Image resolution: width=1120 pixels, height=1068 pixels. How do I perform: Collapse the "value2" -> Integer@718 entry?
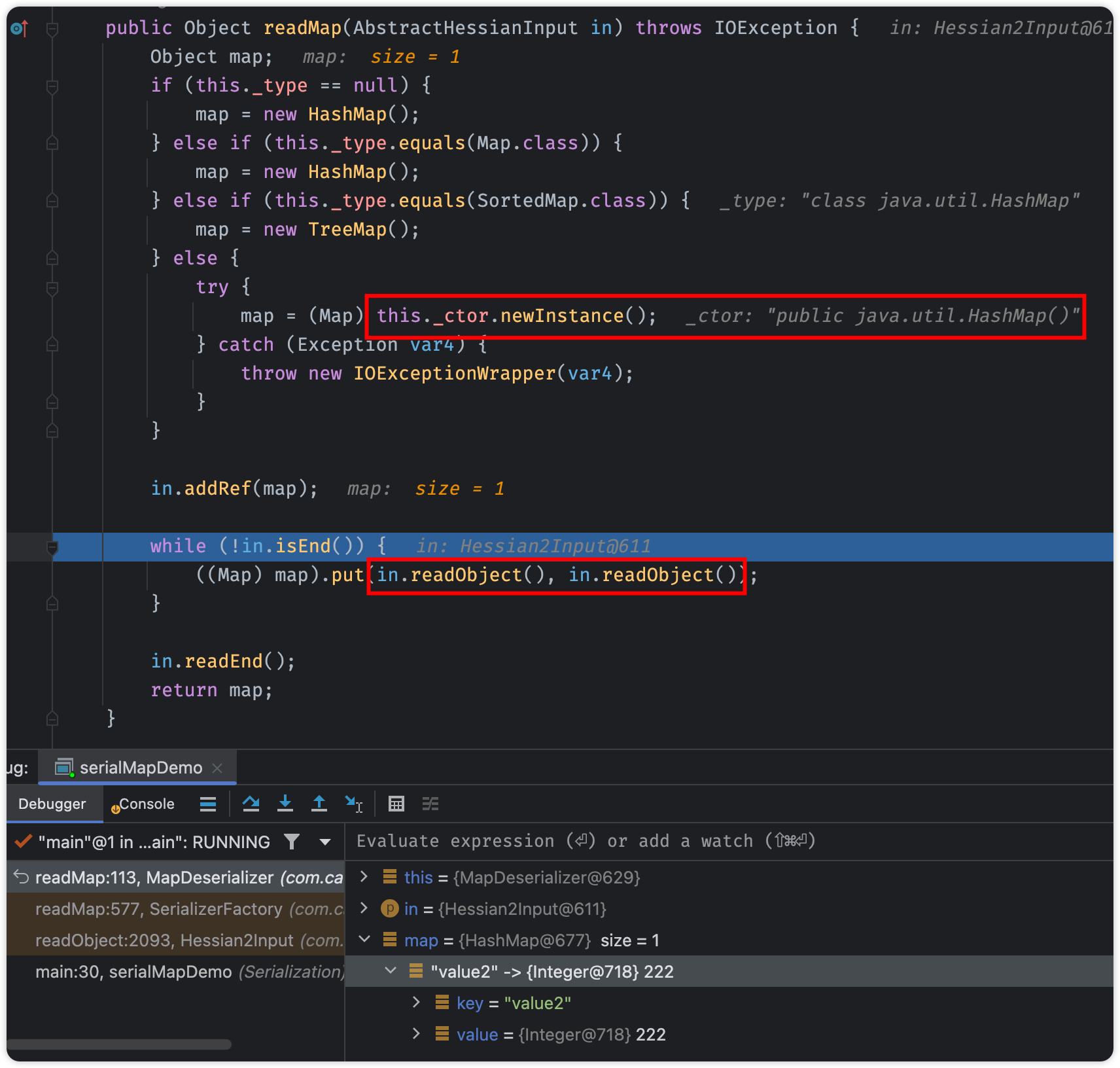(x=391, y=971)
